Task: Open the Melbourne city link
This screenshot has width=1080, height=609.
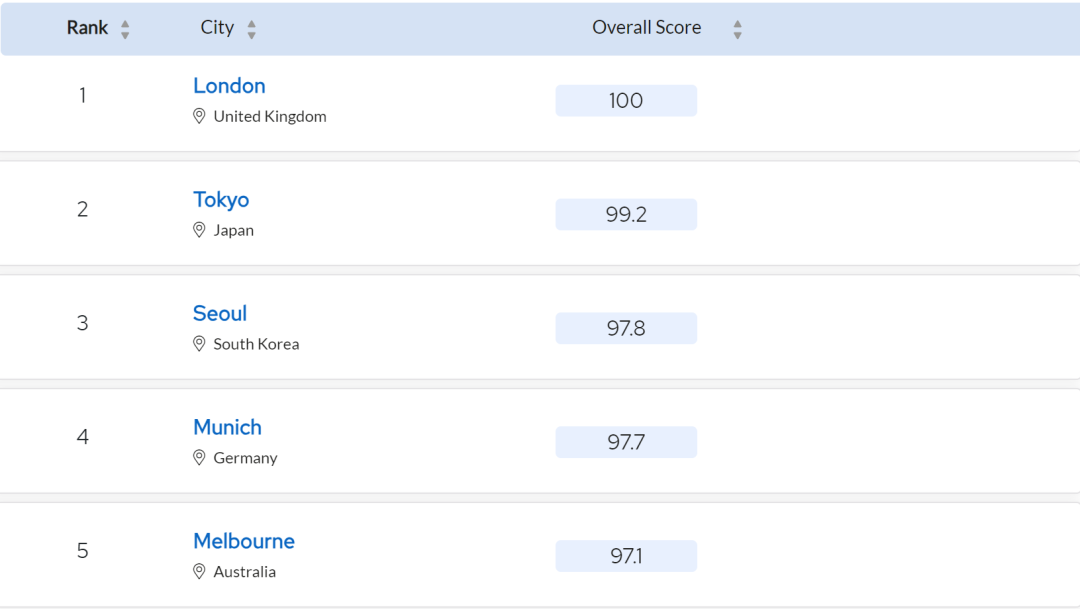Action: click(244, 541)
